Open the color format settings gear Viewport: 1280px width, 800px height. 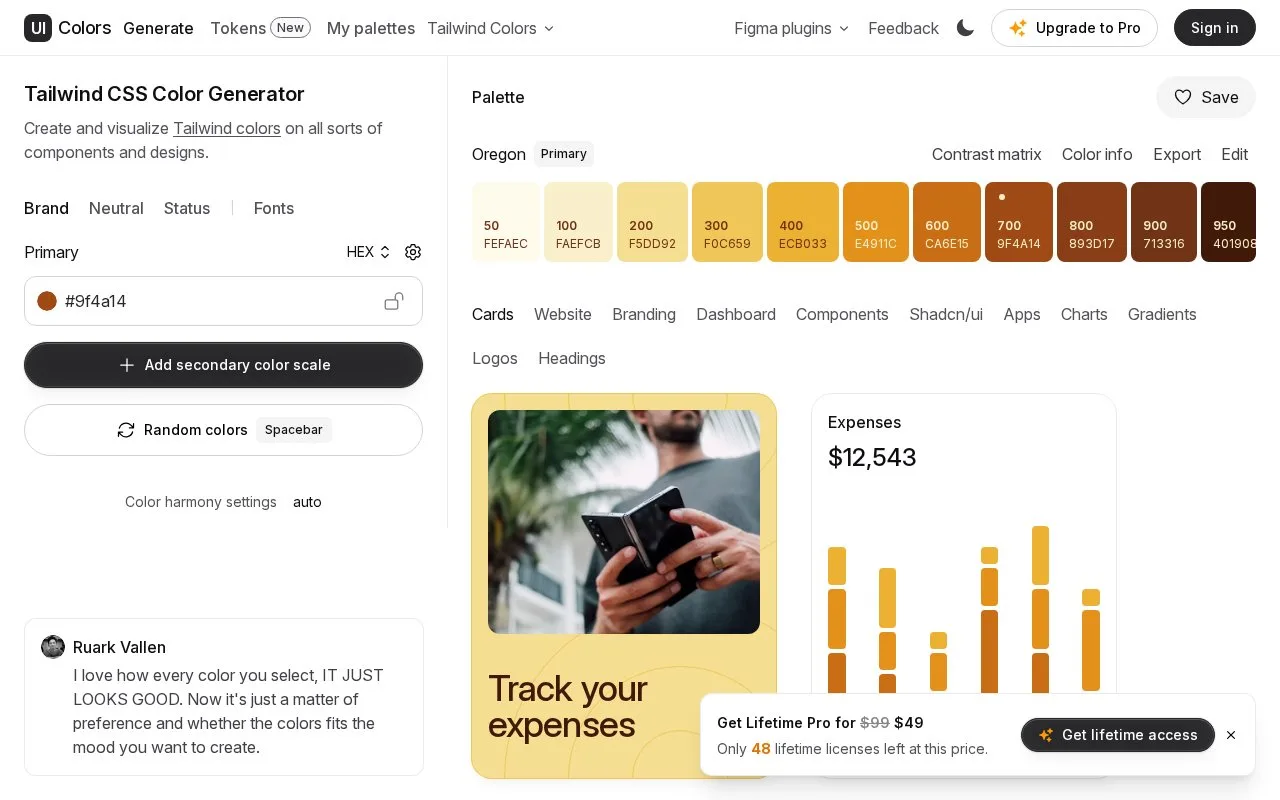pos(413,252)
